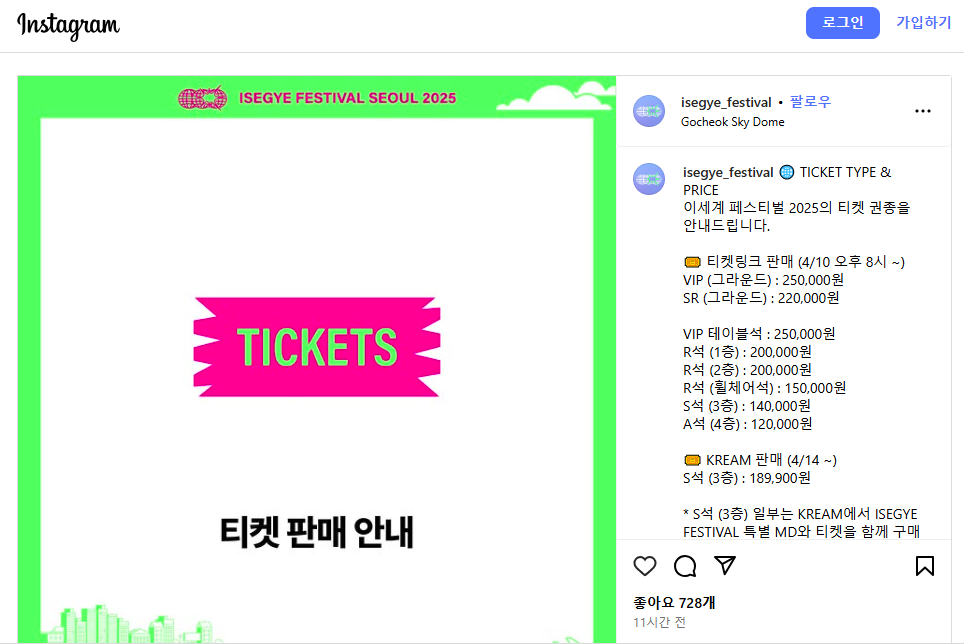Open the isegye_festival avatar beside the caption
The image size is (964, 644).
pos(649,179)
